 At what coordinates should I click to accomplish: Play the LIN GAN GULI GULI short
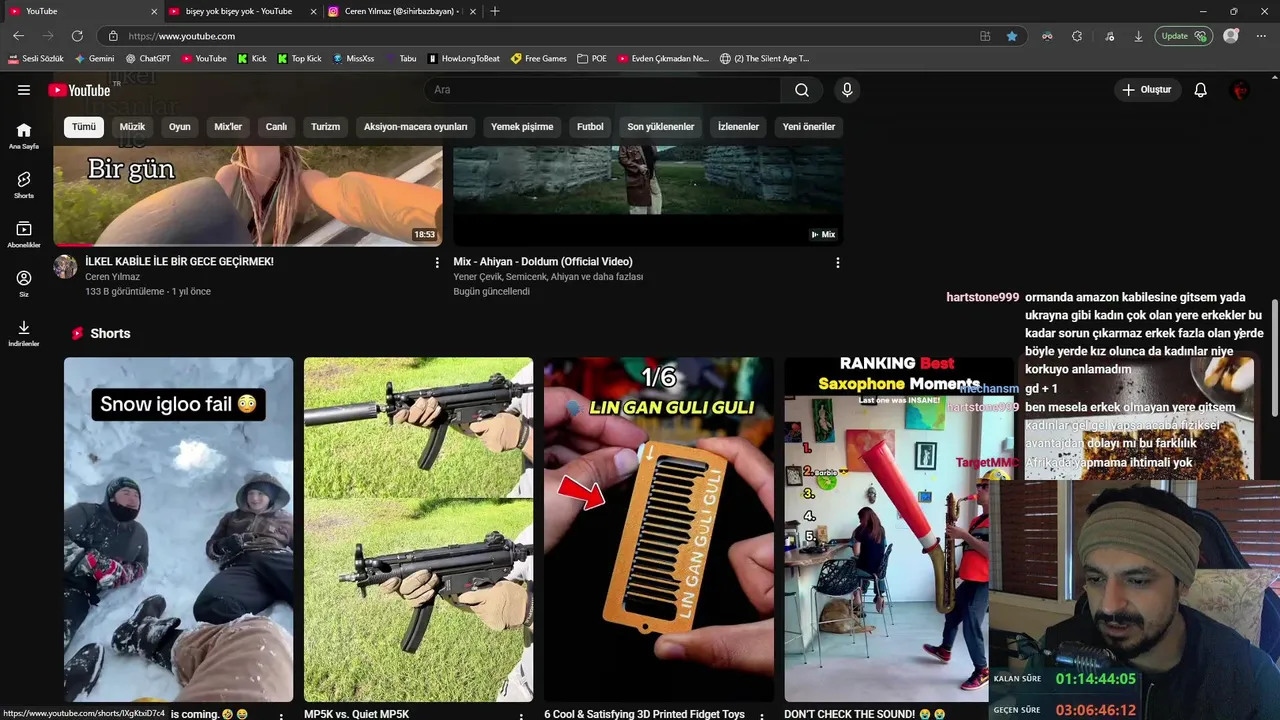coord(659,530)
